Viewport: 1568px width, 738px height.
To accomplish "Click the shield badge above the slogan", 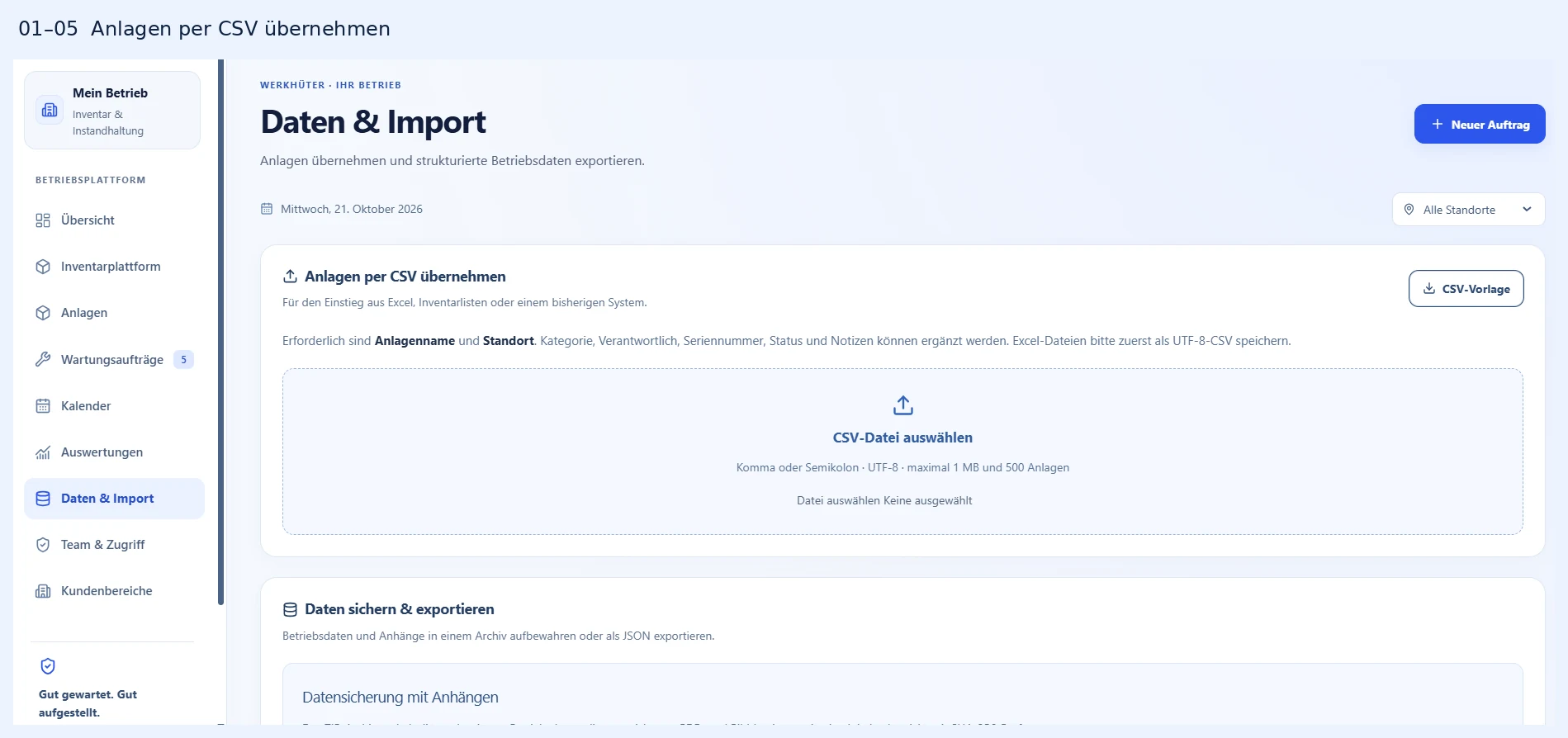I will (x=48, y=666).
